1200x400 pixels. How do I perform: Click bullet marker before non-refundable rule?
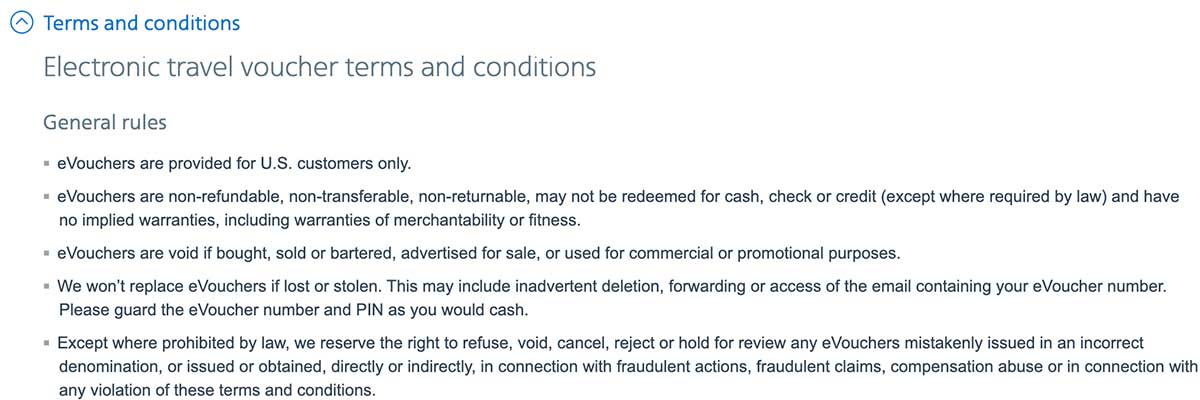tap(47, 197)
